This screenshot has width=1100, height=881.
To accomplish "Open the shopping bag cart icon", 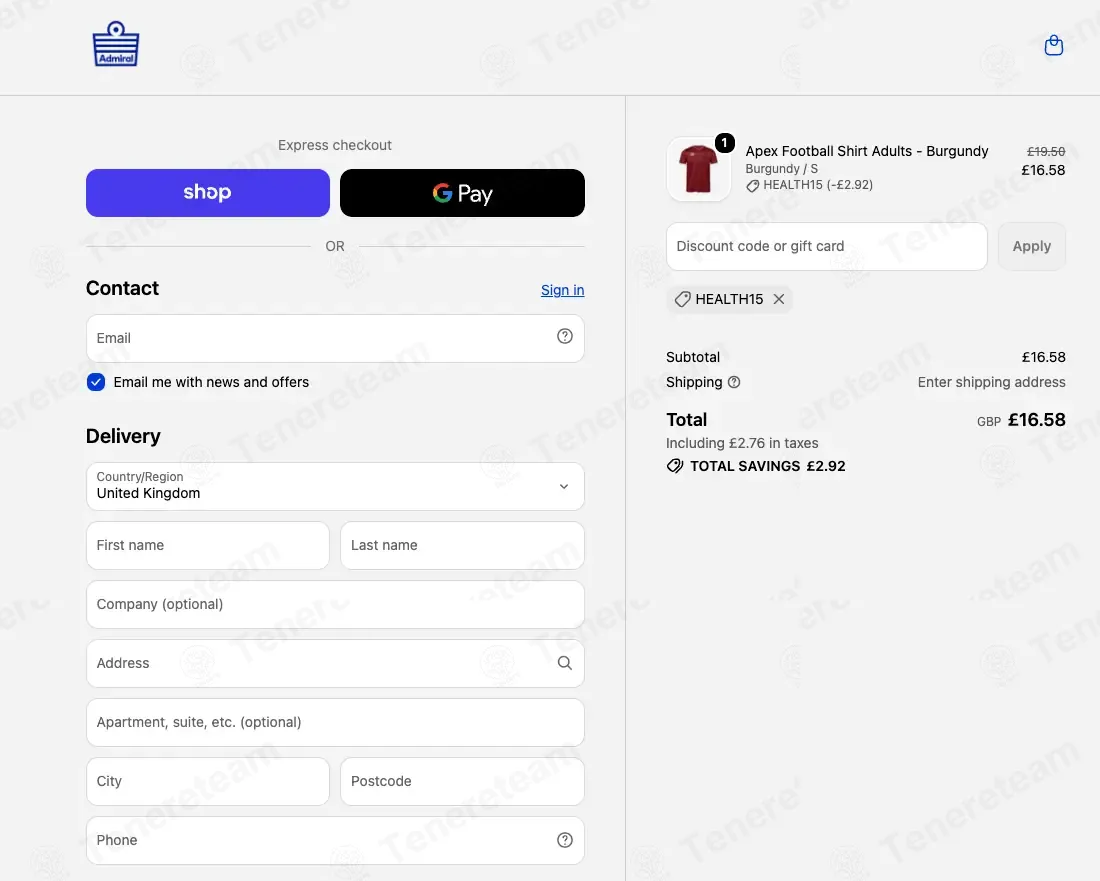I will [x=1054, y=46].
